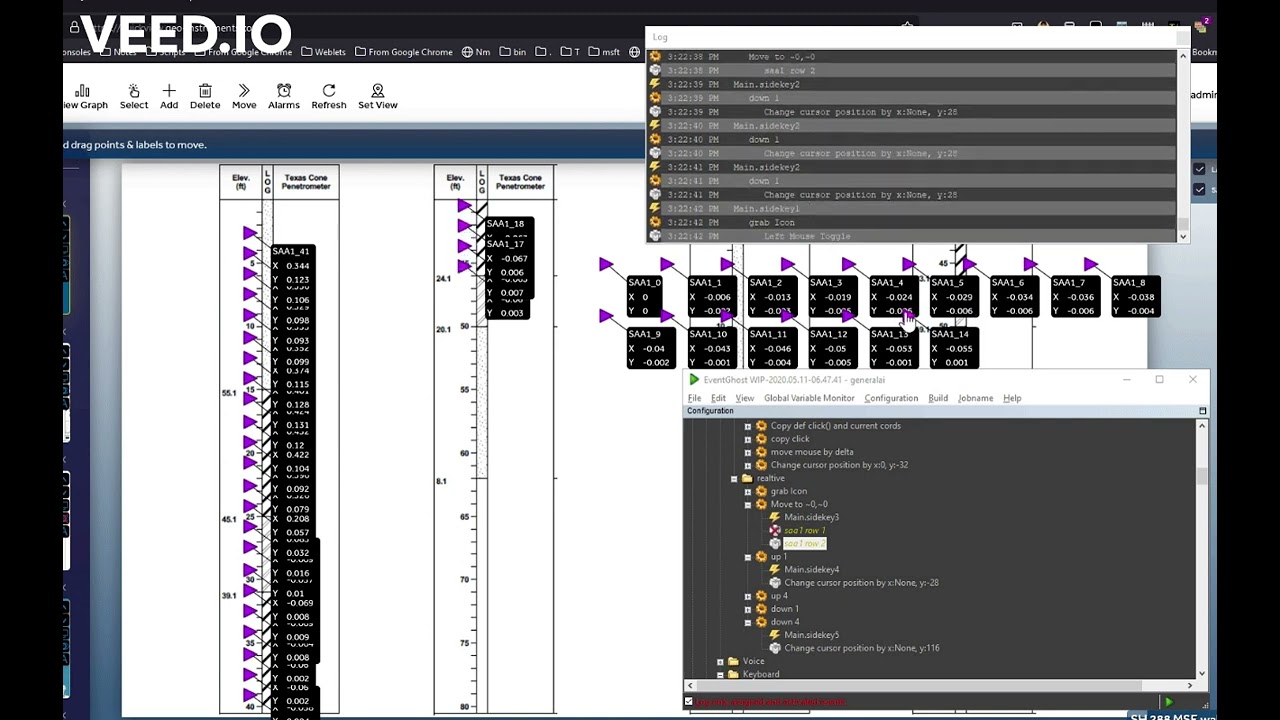The width and height of the screenshot is (1280, 720).
Task: Expand the 'up 4' macro
Action: (747, 596)
